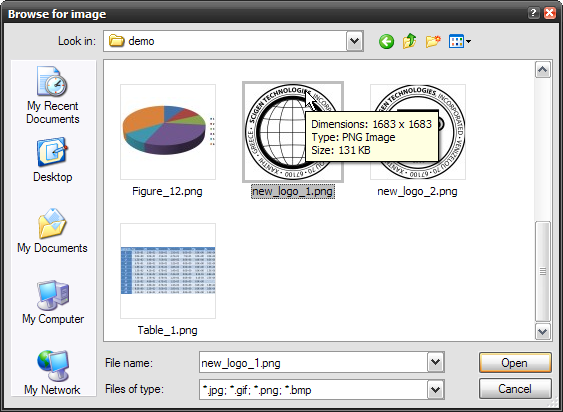The height and width of the screenshot is (412, 563).
Task: Click the vertical scrollbar thumb
Action: (x=543, y=272)
